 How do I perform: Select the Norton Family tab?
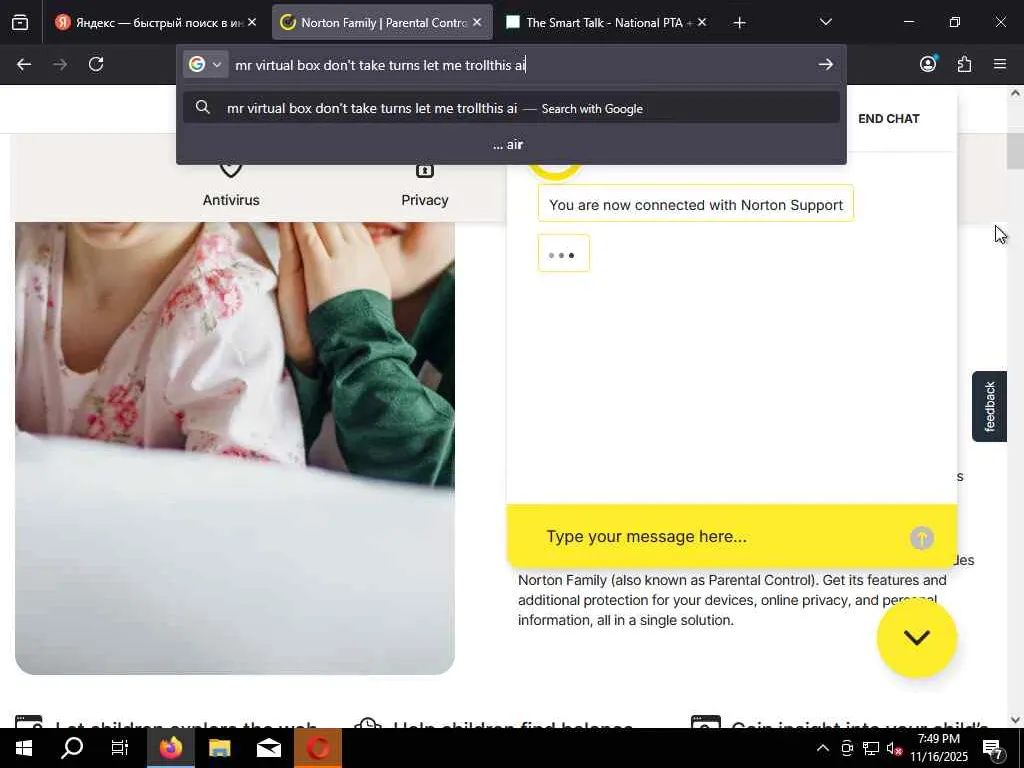[382, 23]
